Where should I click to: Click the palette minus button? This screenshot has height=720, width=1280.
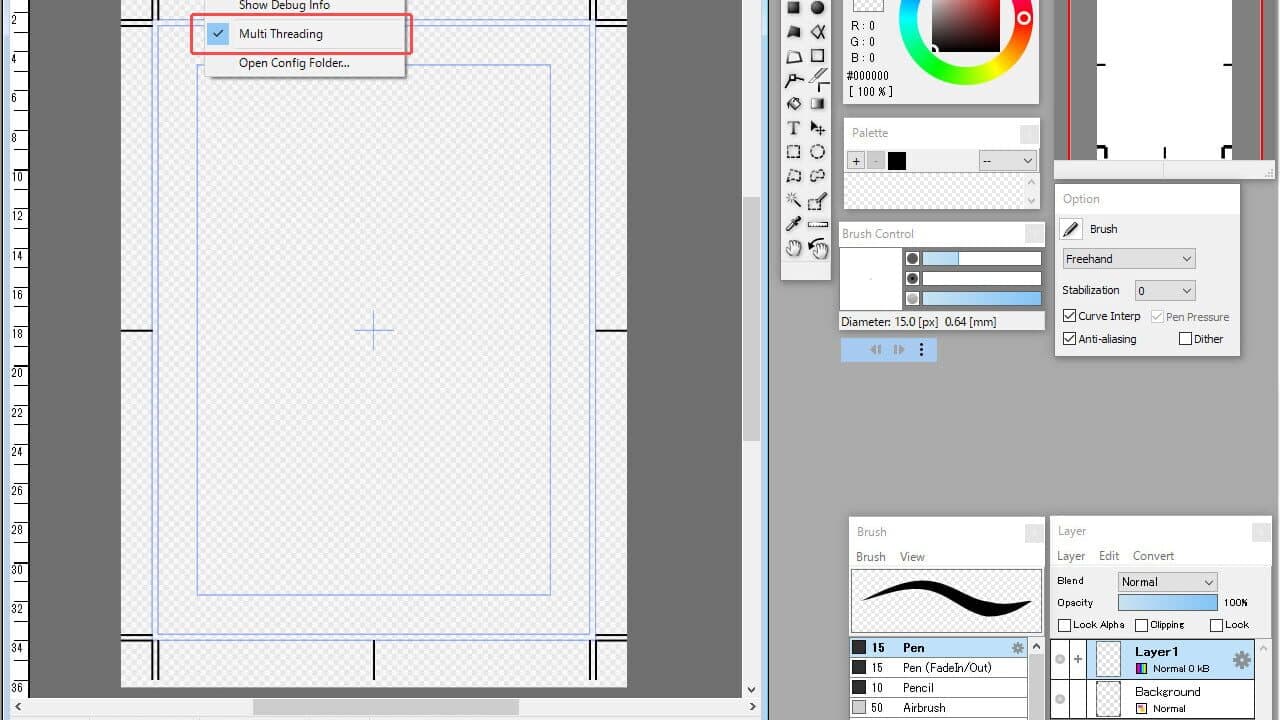pos(875,161)
